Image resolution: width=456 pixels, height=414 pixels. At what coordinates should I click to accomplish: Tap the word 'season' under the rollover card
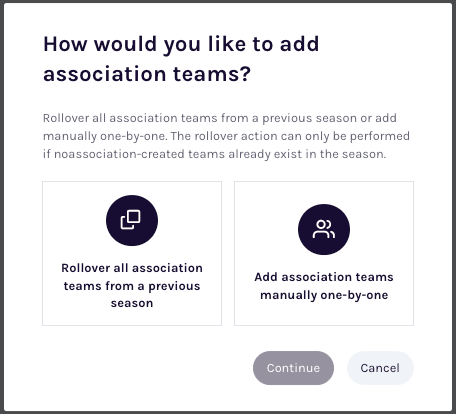[132, 303]
